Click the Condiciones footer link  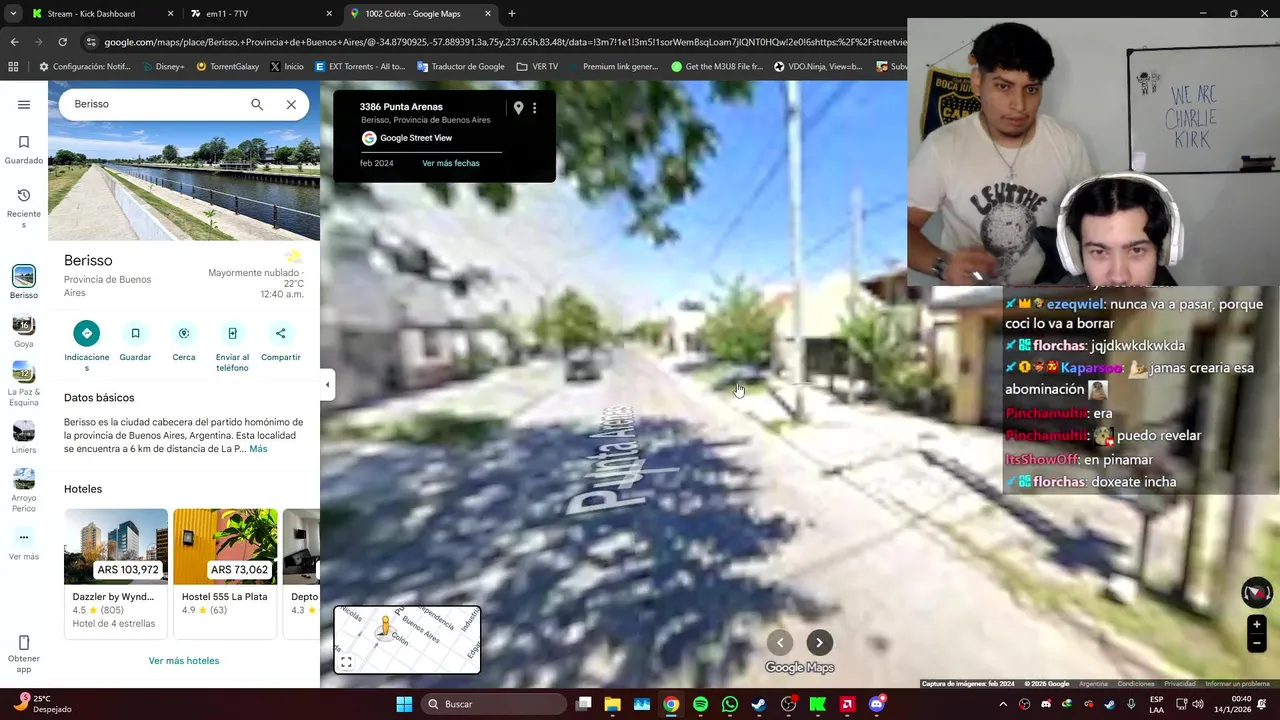click(1136, 684)
